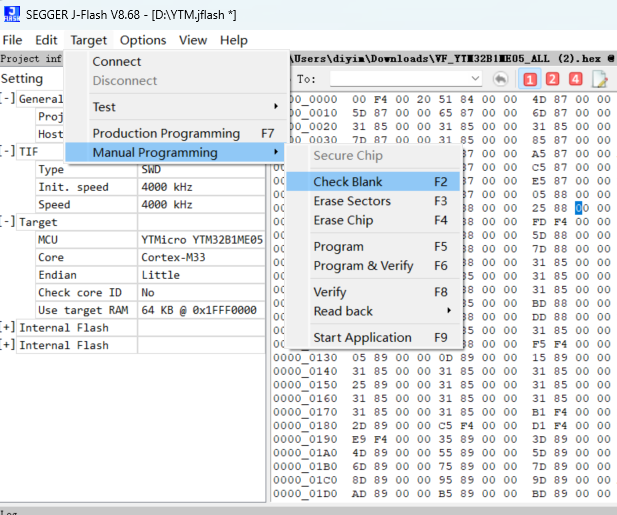The height and width of the screenshot is (515, 617).
Task: Click byte 2D at row 0000_0180
Action: [x=359, y=425]
